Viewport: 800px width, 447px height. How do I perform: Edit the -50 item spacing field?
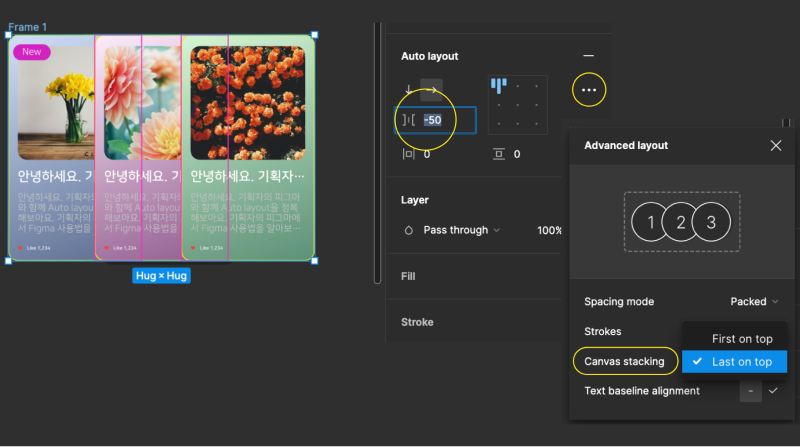click(x=435, y=120)
